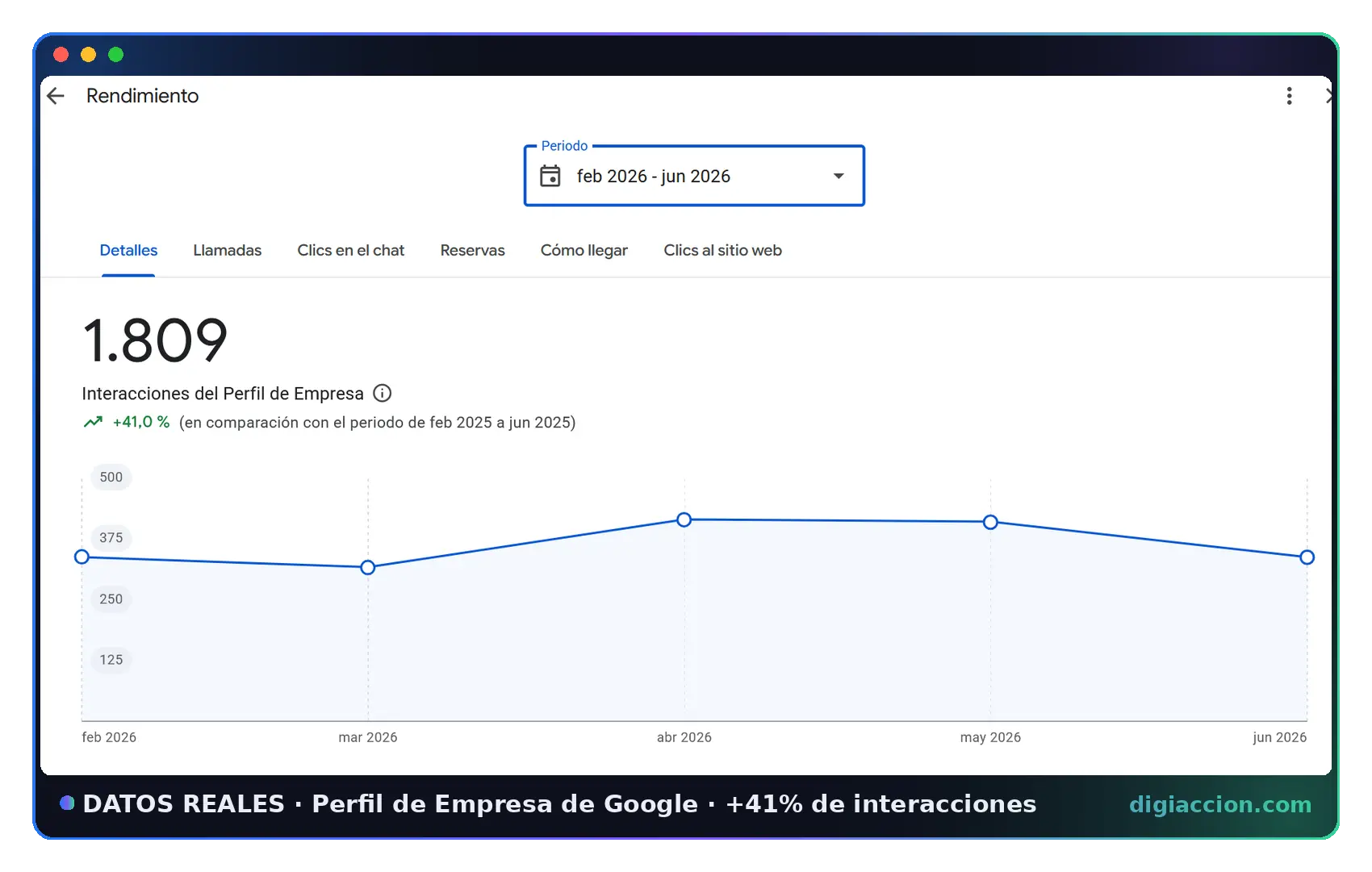Click the mar 2026 x-axis label
The height and width of the screenshot is (872, 1372).
pyautogui.click(x=368, y=737)
